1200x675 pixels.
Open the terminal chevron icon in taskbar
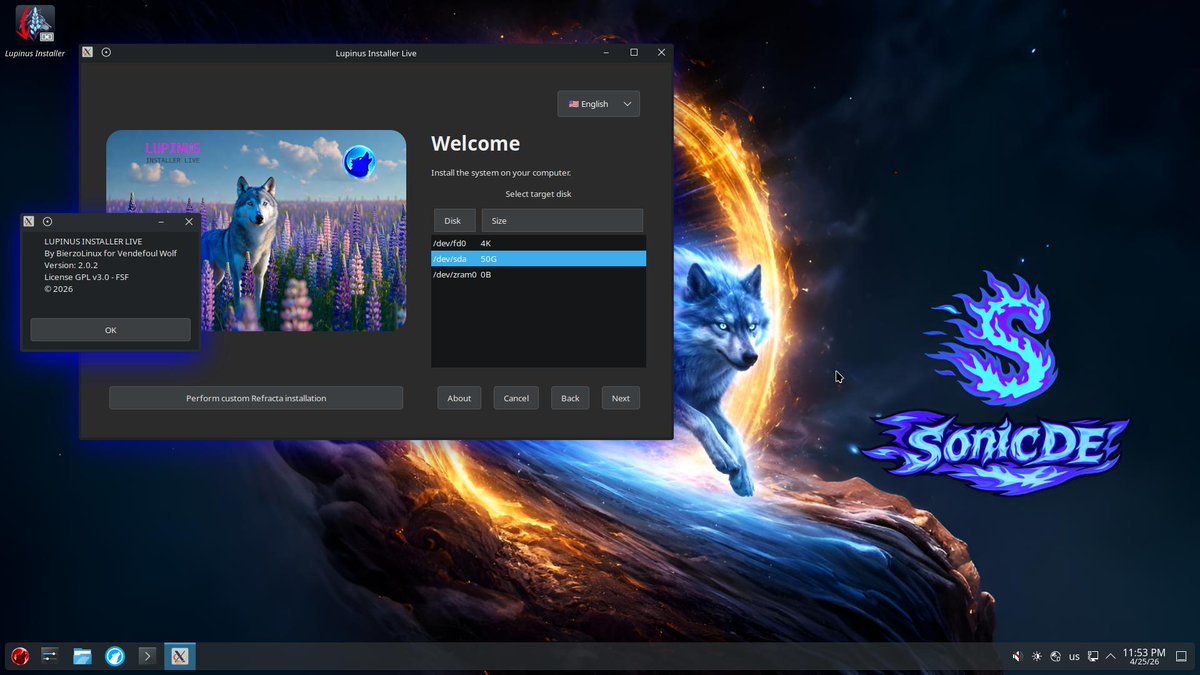click(147, 656)
